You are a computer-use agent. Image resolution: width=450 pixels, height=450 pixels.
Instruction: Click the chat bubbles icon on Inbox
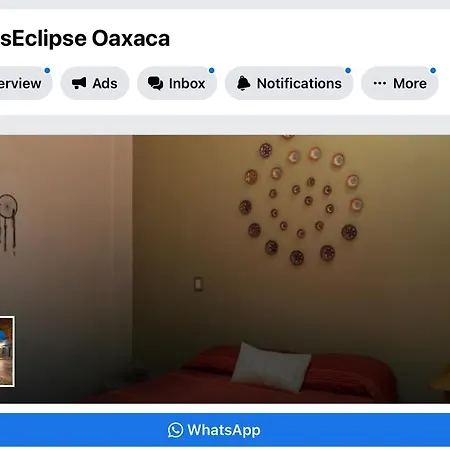(155, 83)
